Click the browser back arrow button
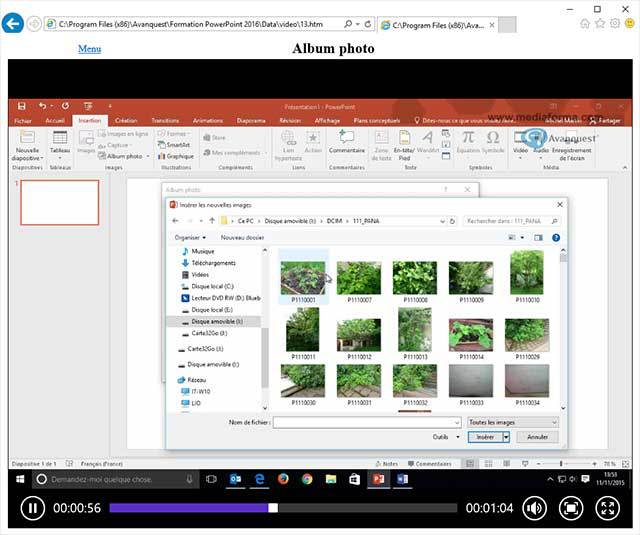Viewport: 640px width, 535px height. (x=13, y=22)
